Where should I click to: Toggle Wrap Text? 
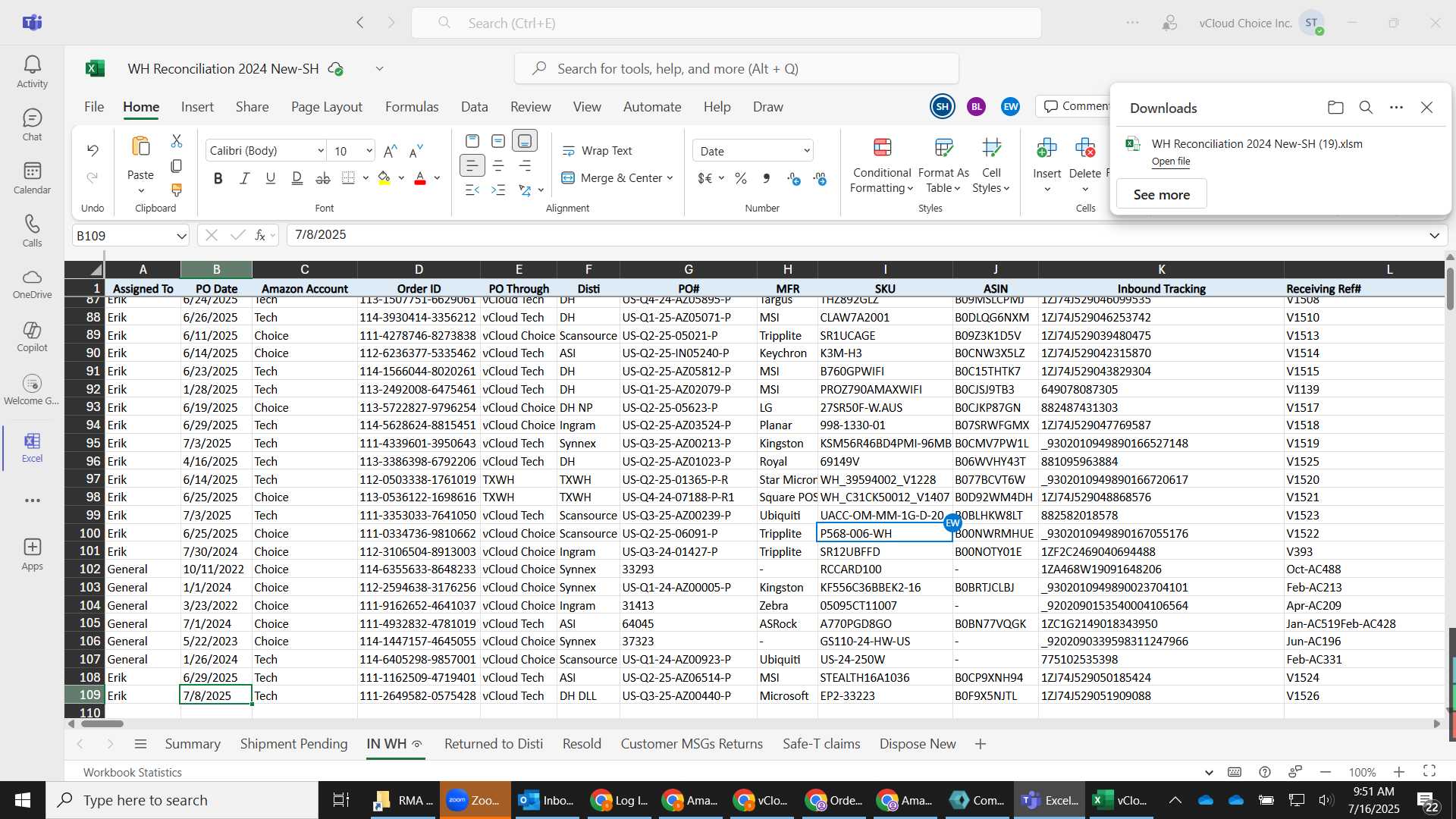[x=597, y=151]
